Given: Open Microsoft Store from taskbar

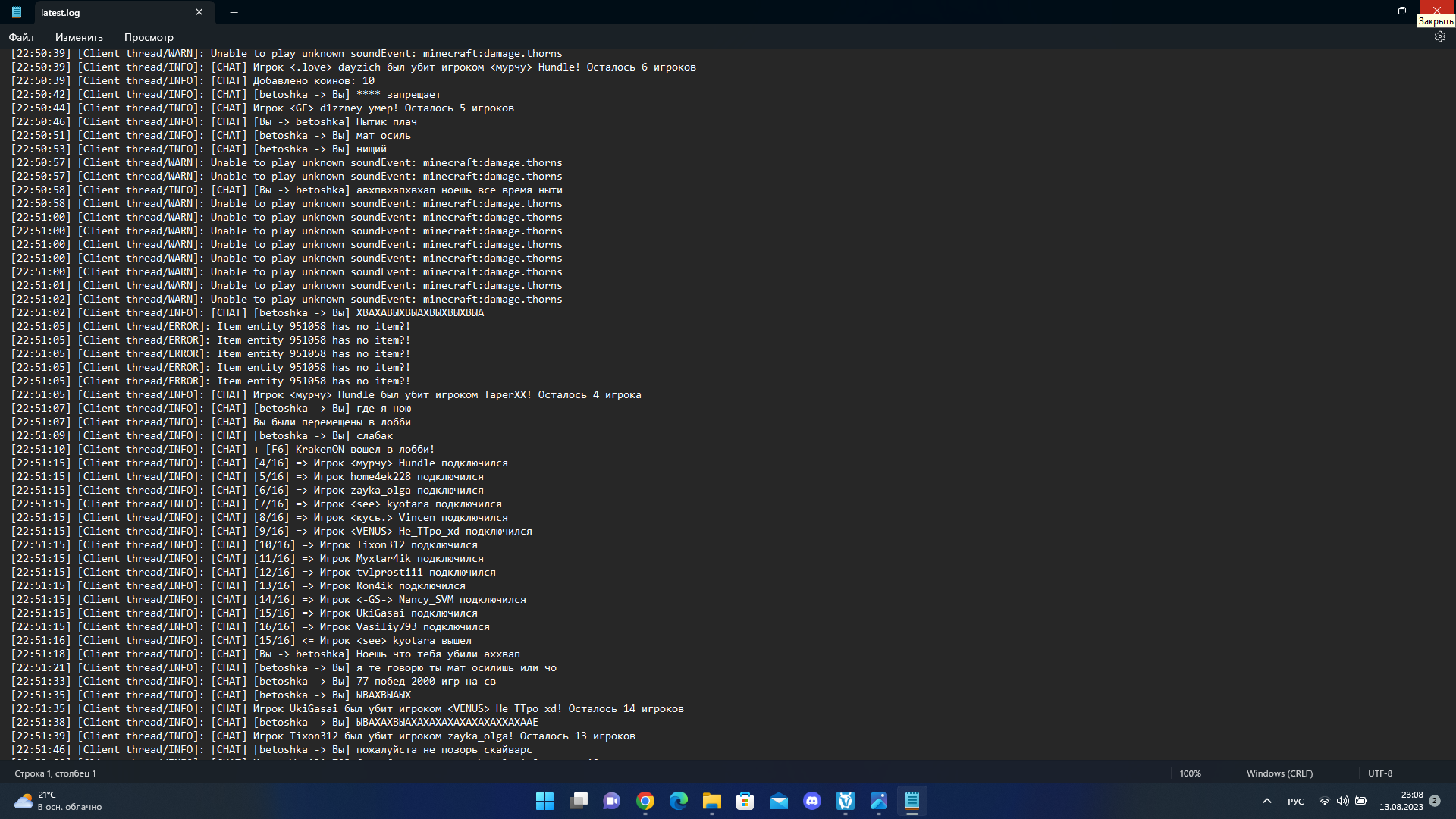Looking at the screenshot, I should click(x=745, y=801).
